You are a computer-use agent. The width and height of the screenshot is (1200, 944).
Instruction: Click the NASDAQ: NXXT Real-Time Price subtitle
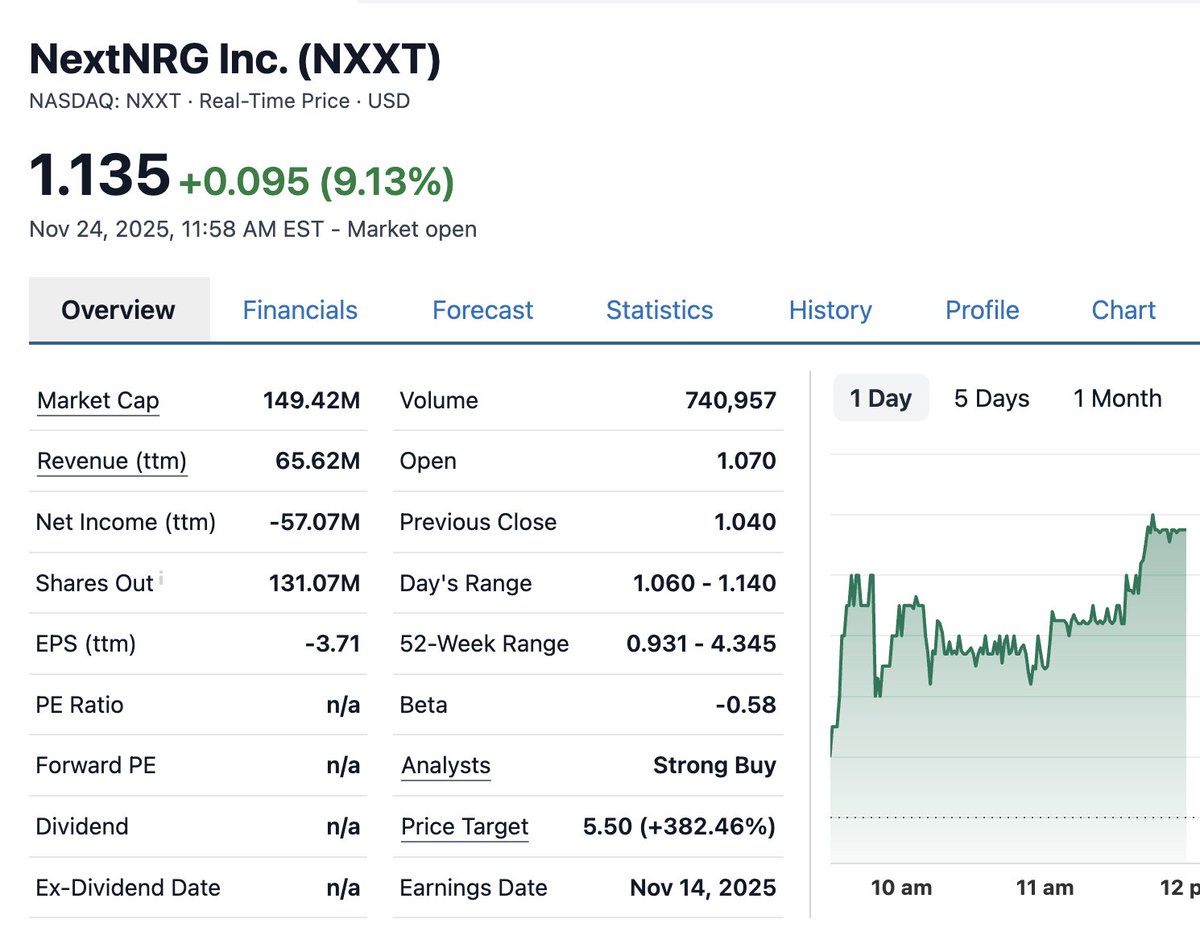tap(220, 101)
